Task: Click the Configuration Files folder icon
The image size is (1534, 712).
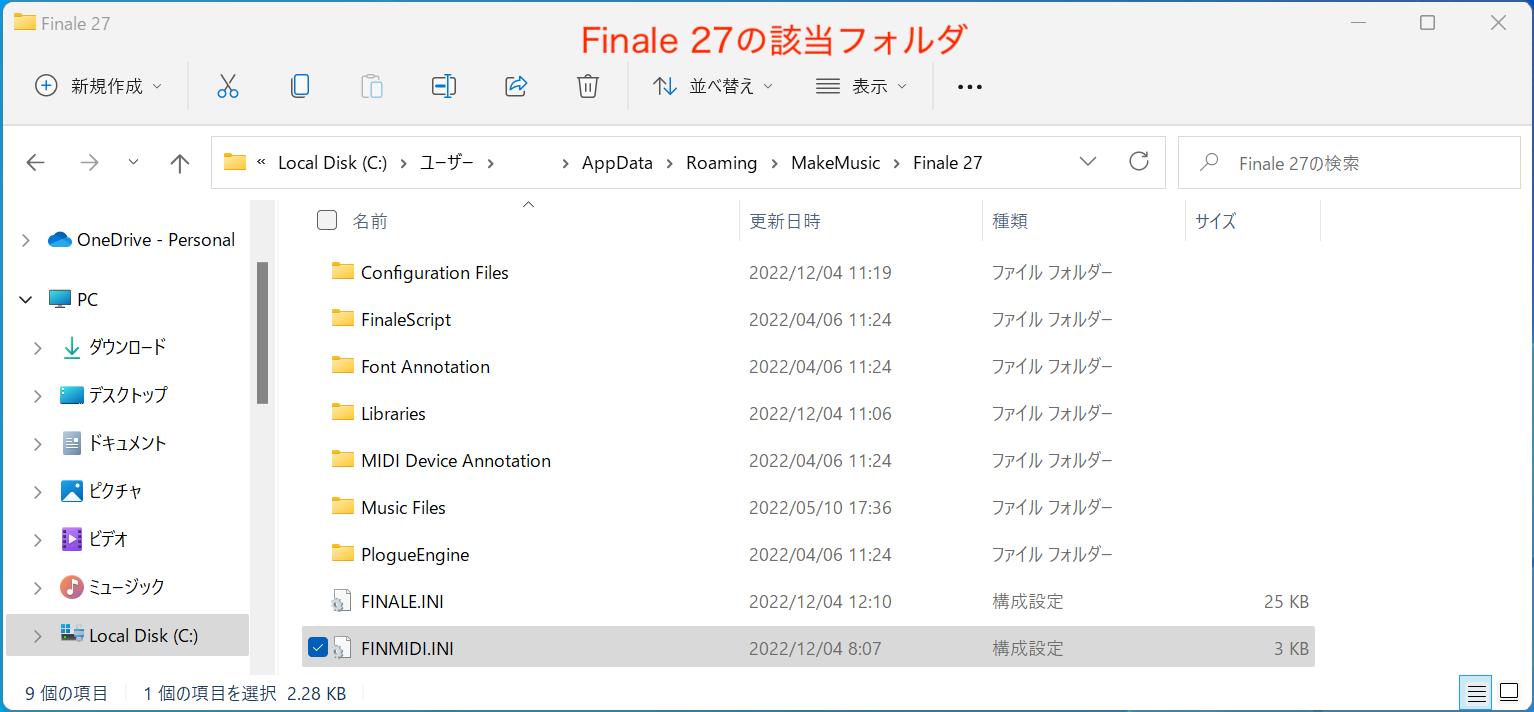Action: [x=343, y=272]
